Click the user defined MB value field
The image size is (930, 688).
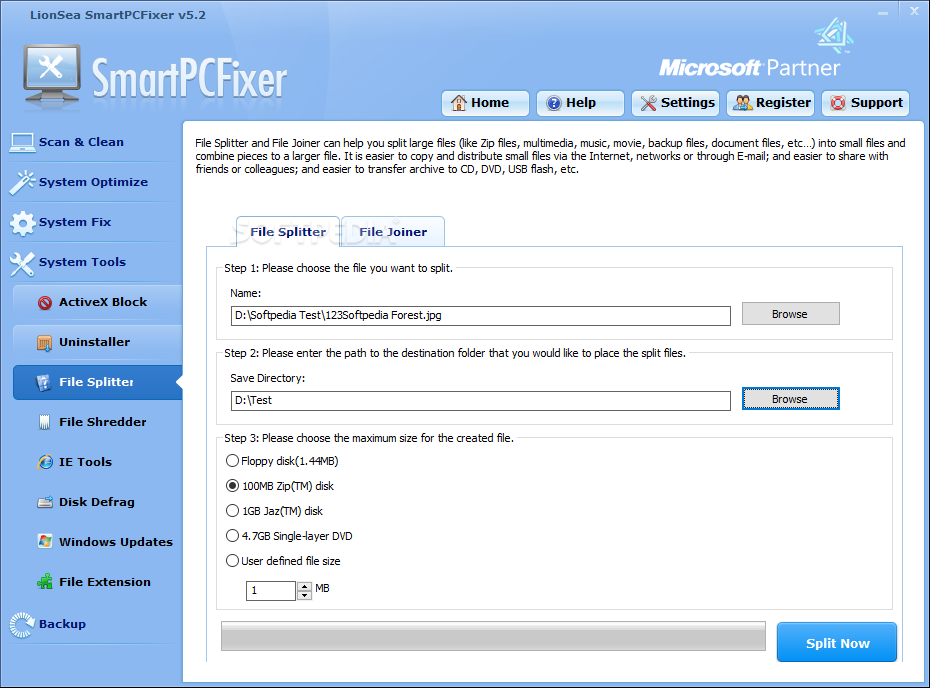270,591
